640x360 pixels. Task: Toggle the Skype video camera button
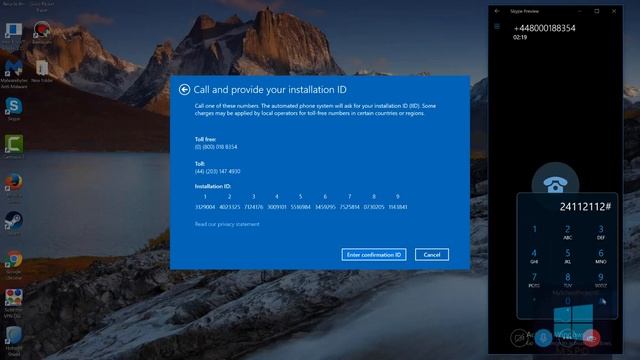[x=519, y=338]
